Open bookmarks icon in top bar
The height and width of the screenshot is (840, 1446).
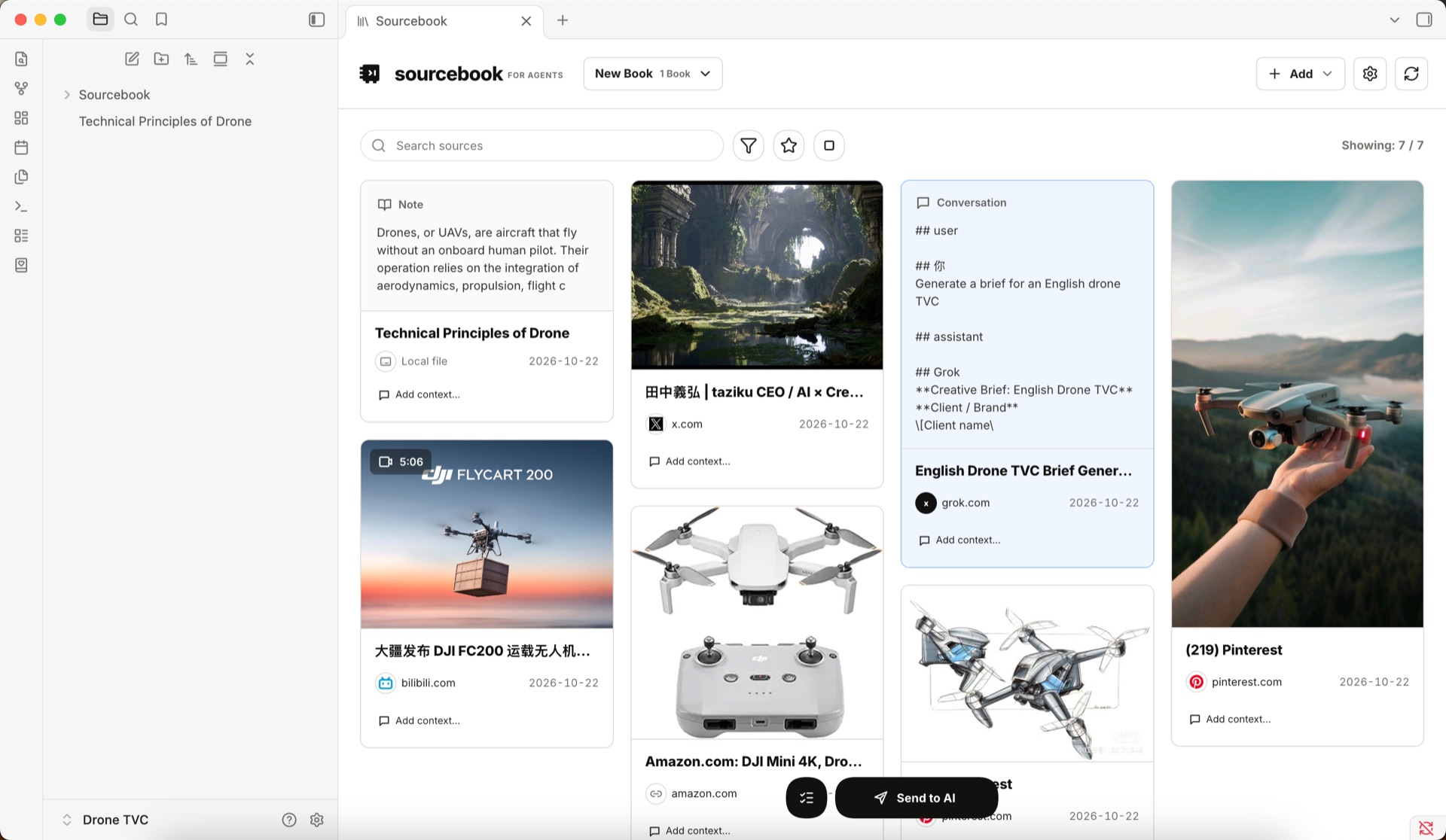161,20
